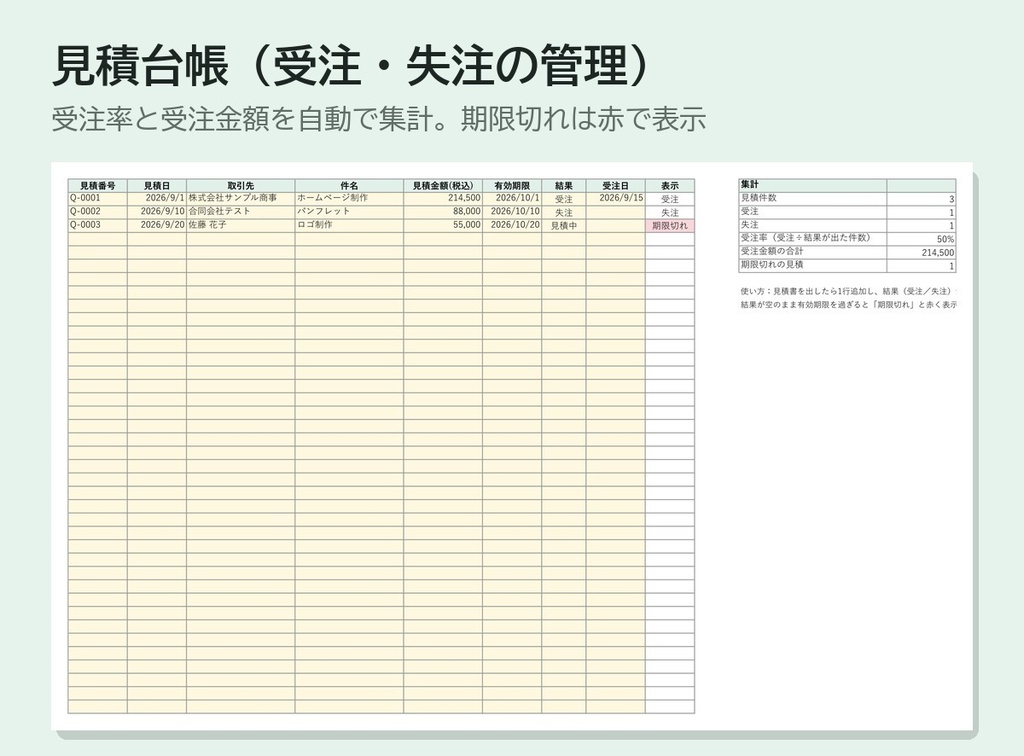Viewport: 1024px width, 756px height.
Task: Select 表示 cell 受注 in Q-0001 row
Action: (x=669, y=198)
